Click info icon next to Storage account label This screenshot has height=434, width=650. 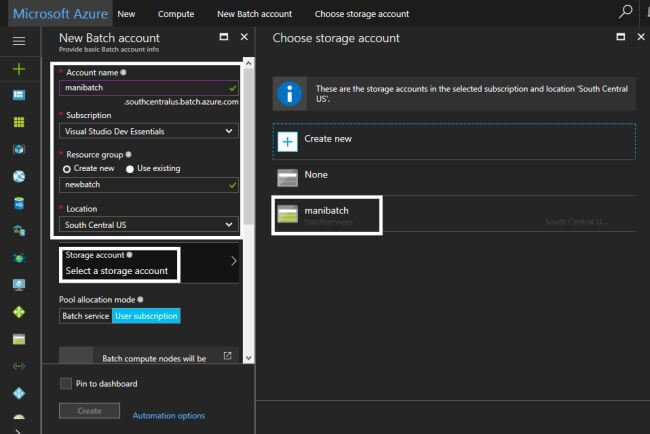click(129, 255)
